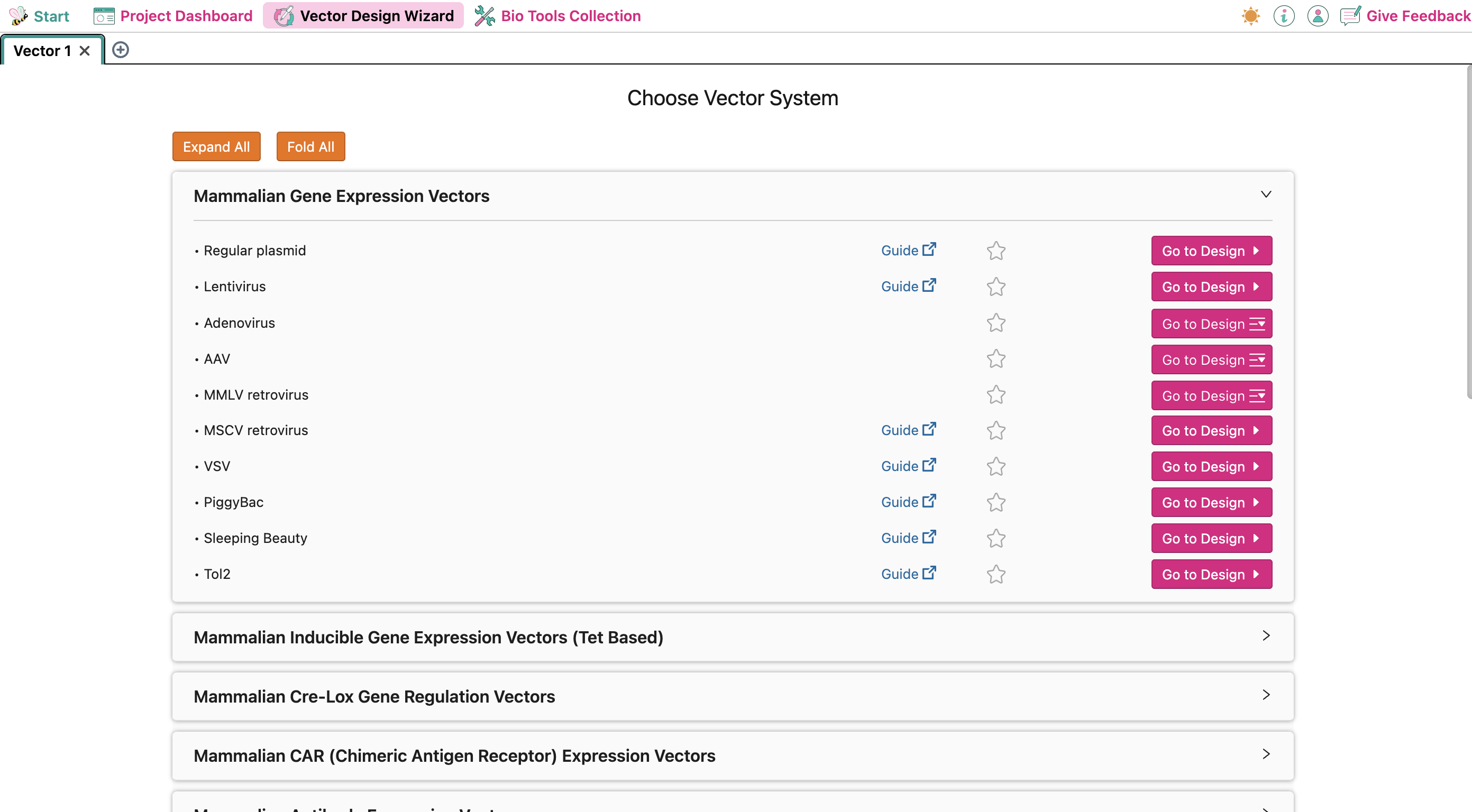Image resolution: width=1472 pixels, height=812 pixels.
Task: Open Lentivirus guide external link icon
Action: [929, 285]
